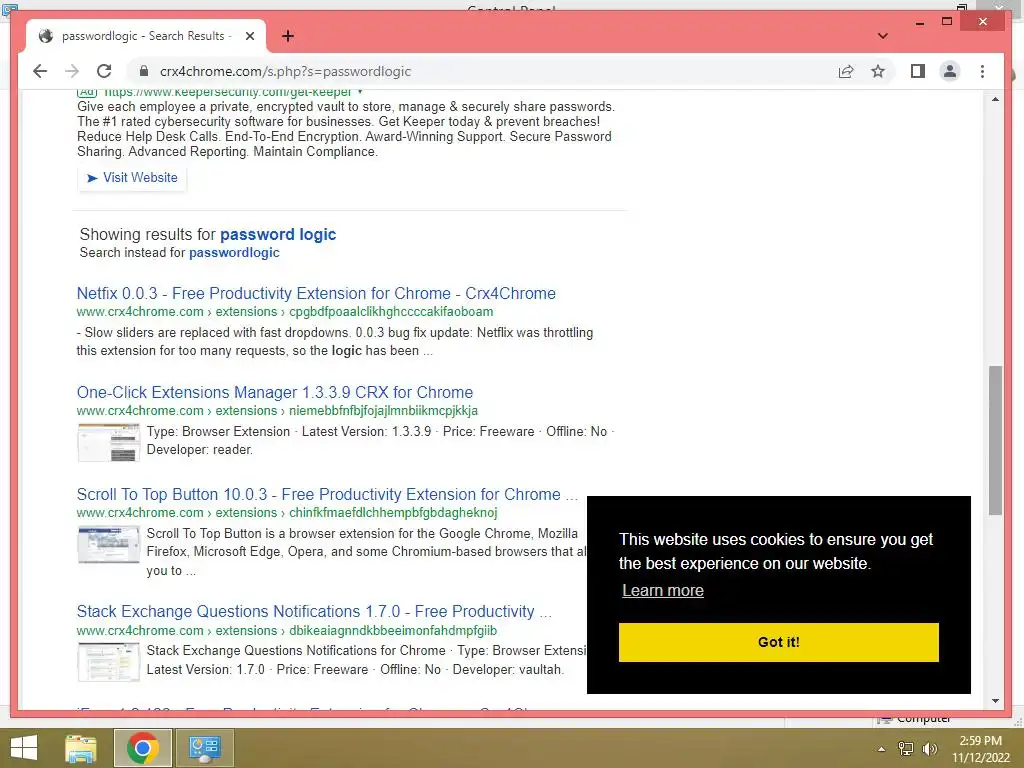Maximize the Chrome window

click(947, 22)
